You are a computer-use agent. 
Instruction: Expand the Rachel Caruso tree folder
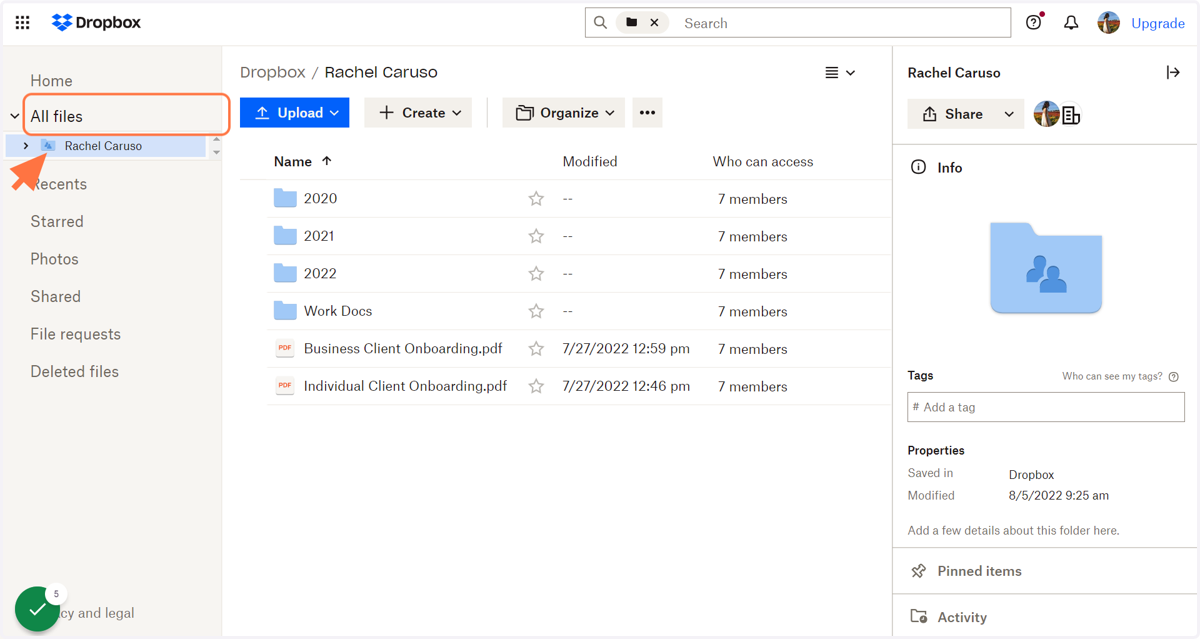[x=26, y=146]
